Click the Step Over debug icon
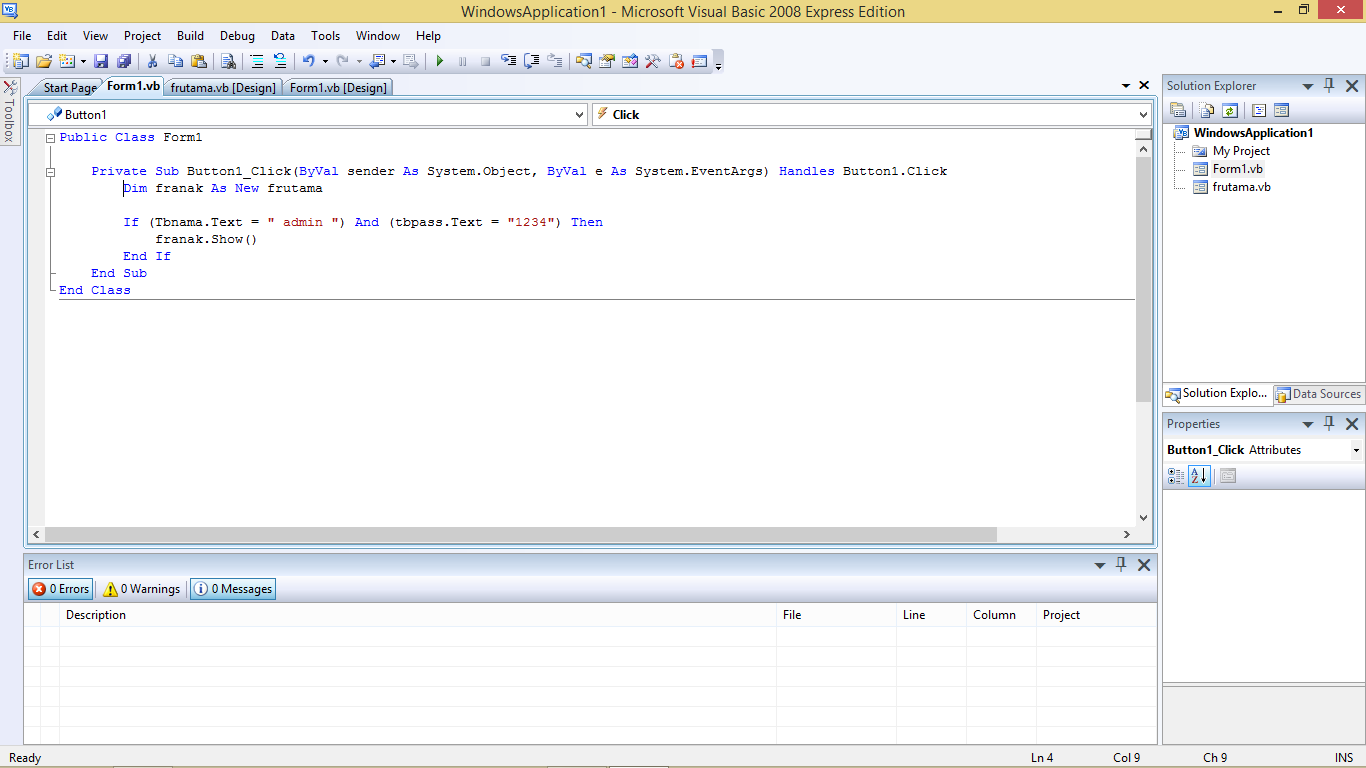Image resolution: width=1366 pixels, height=768 pixels. click(531, 61)
